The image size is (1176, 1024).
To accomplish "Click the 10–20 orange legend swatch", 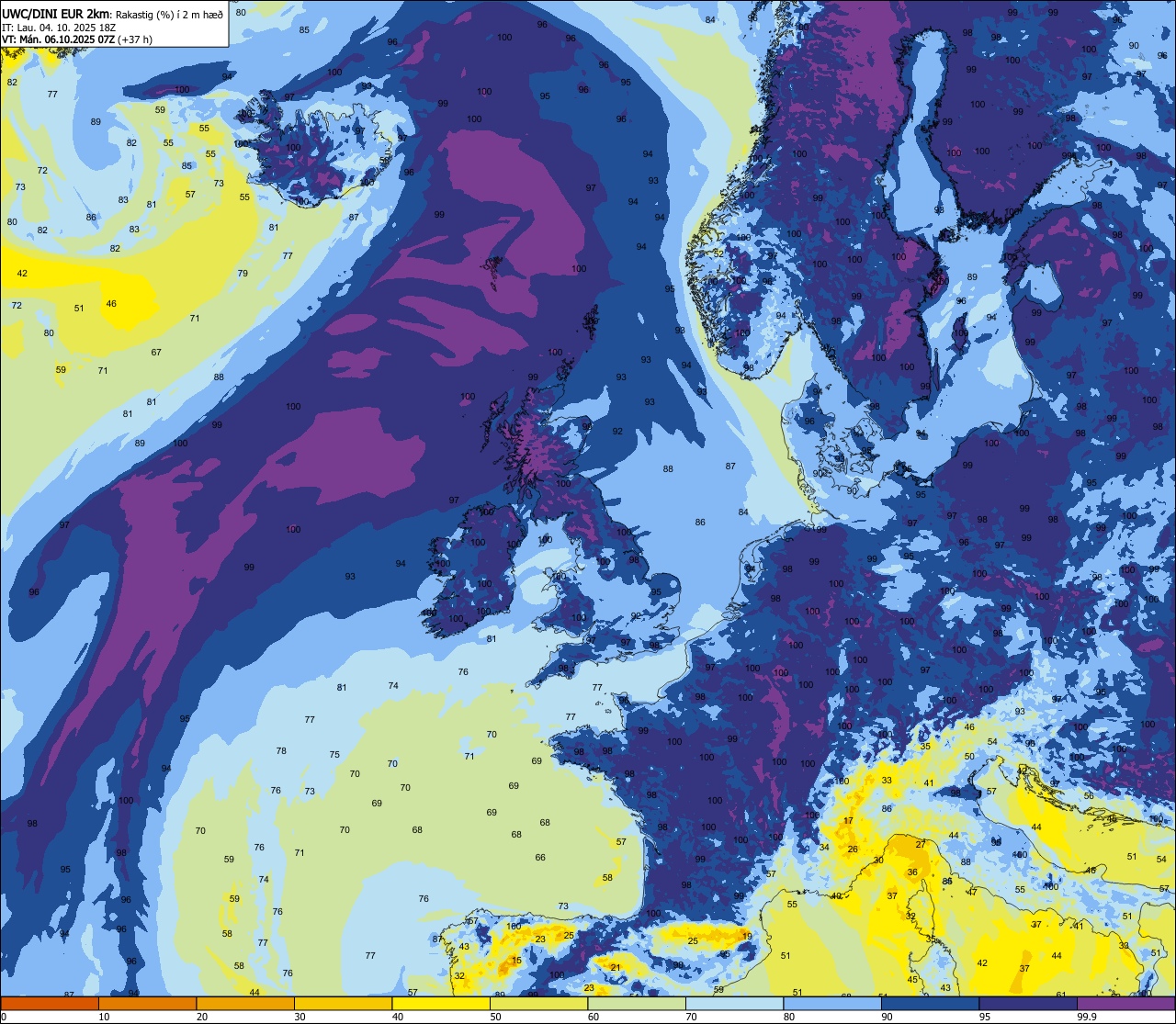I will click(x=148, y=1003).
